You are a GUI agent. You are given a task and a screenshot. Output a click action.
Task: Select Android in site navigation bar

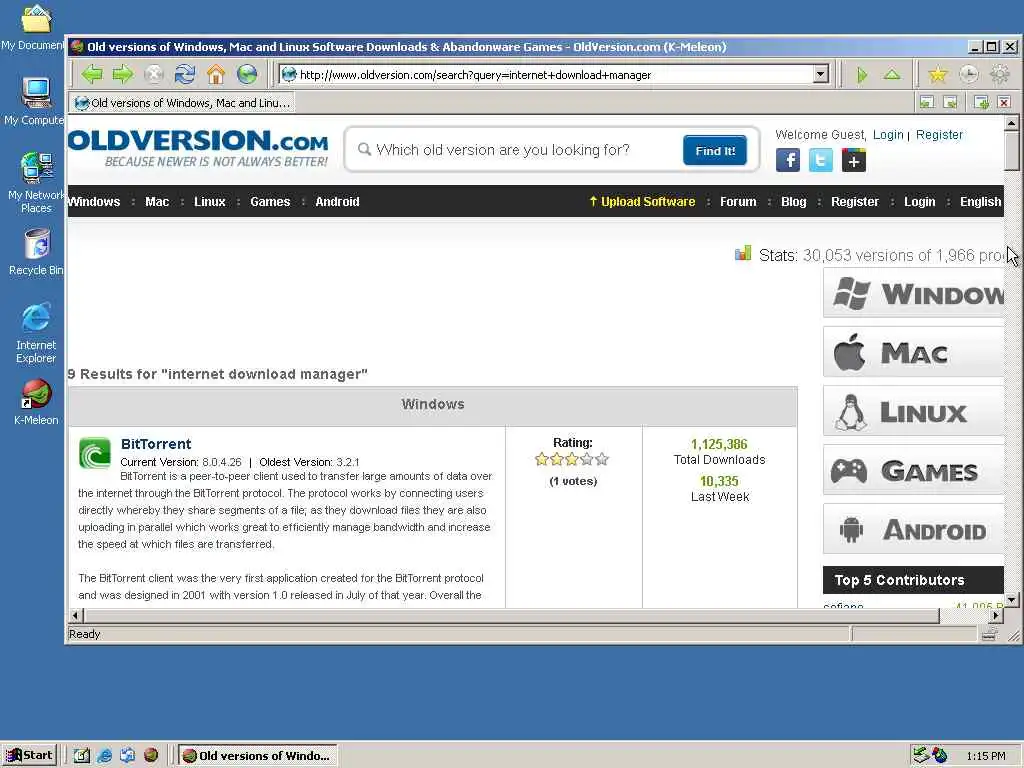coord(337,202)
